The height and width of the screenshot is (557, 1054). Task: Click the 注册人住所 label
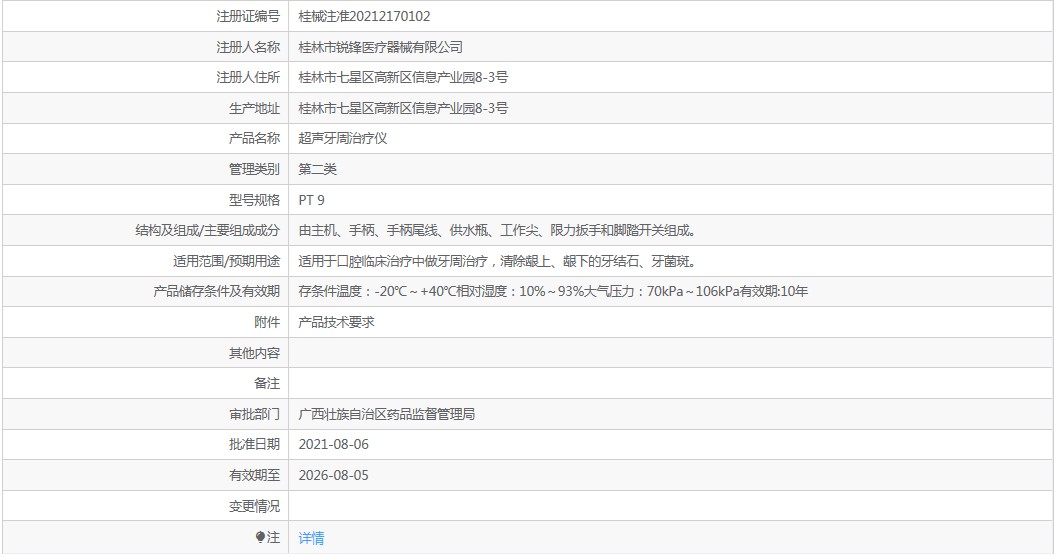click(248, 77)
